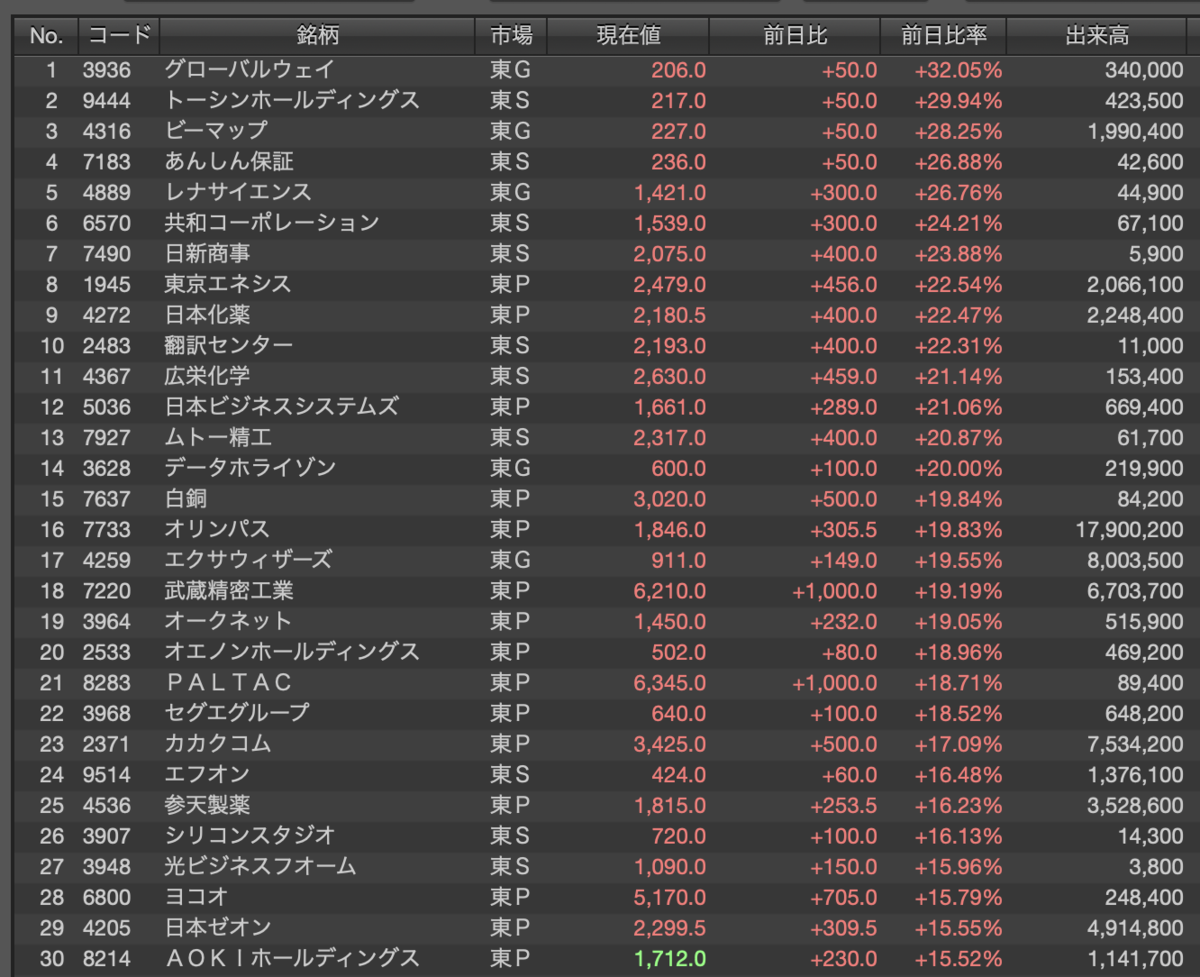Click the +20.00% change rate
The height and width of the screenshot is (977, 1200).
click(x=958, y=468)
